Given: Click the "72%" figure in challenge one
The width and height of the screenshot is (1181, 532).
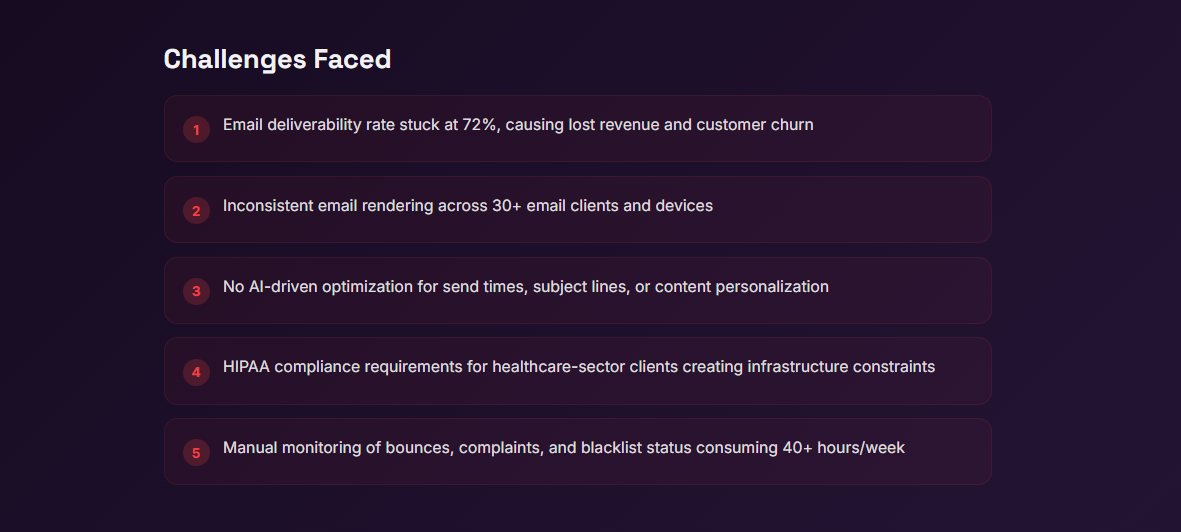Looking at the screenshot, I should (x=480, y=125).
